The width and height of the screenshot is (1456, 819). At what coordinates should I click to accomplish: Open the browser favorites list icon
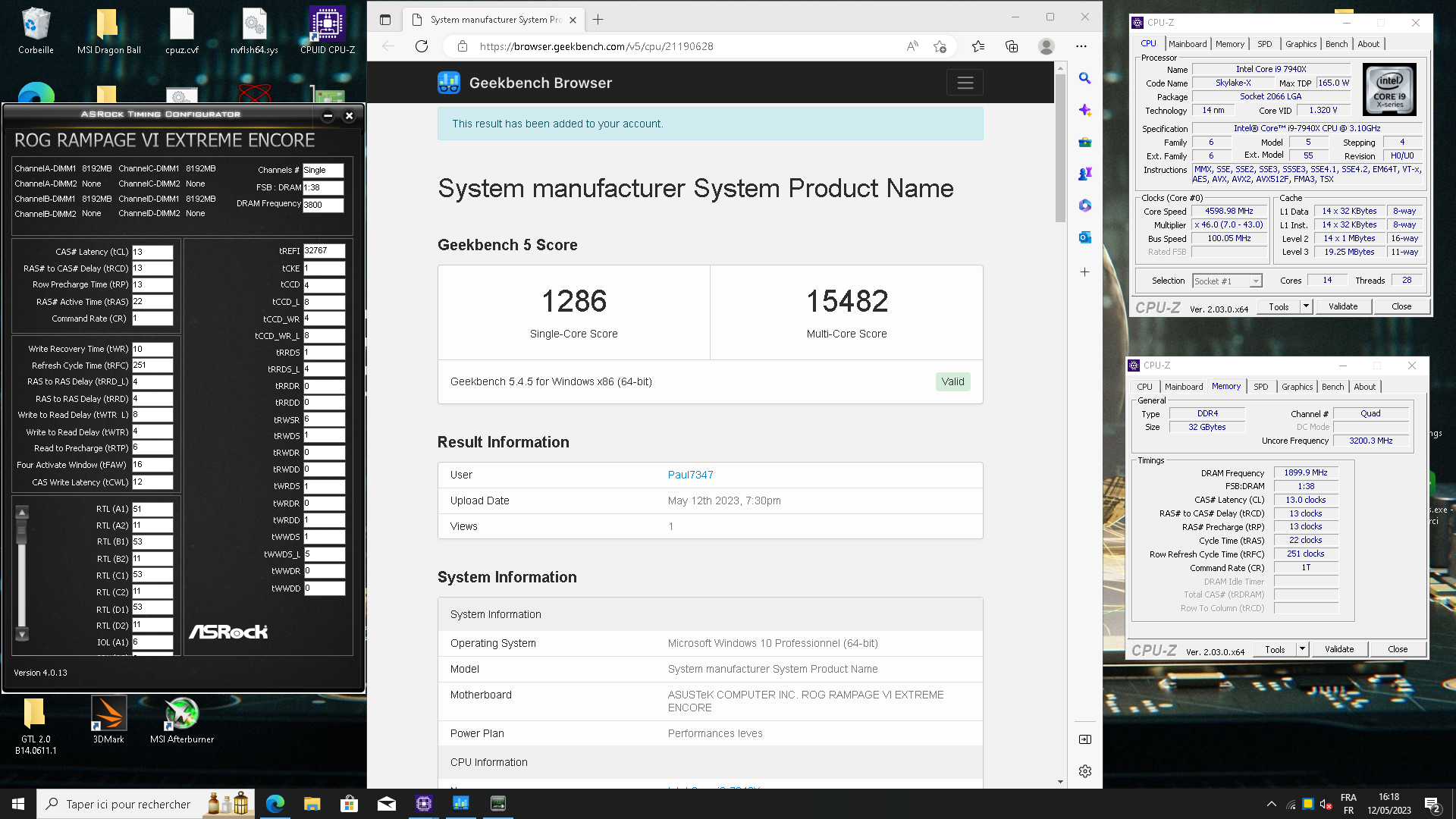(978, 46)
